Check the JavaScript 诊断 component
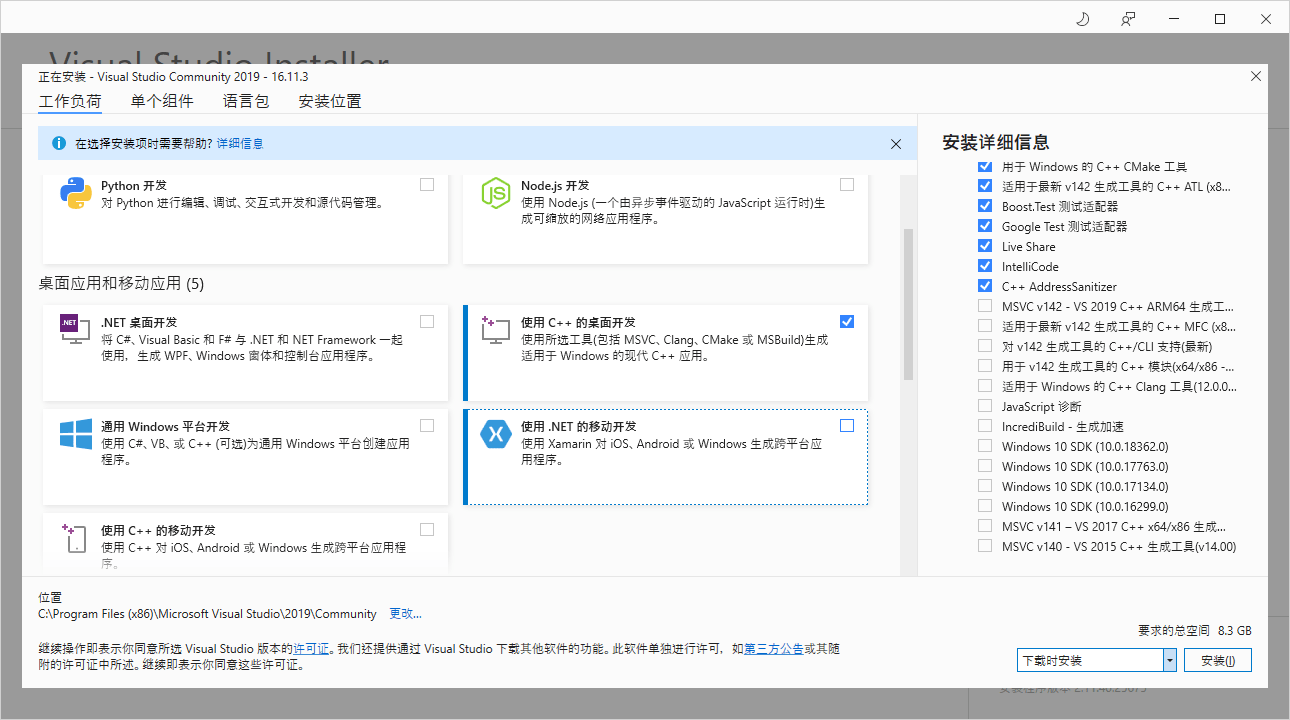This screenshot has height=720, width=1290. pos(985,406)
